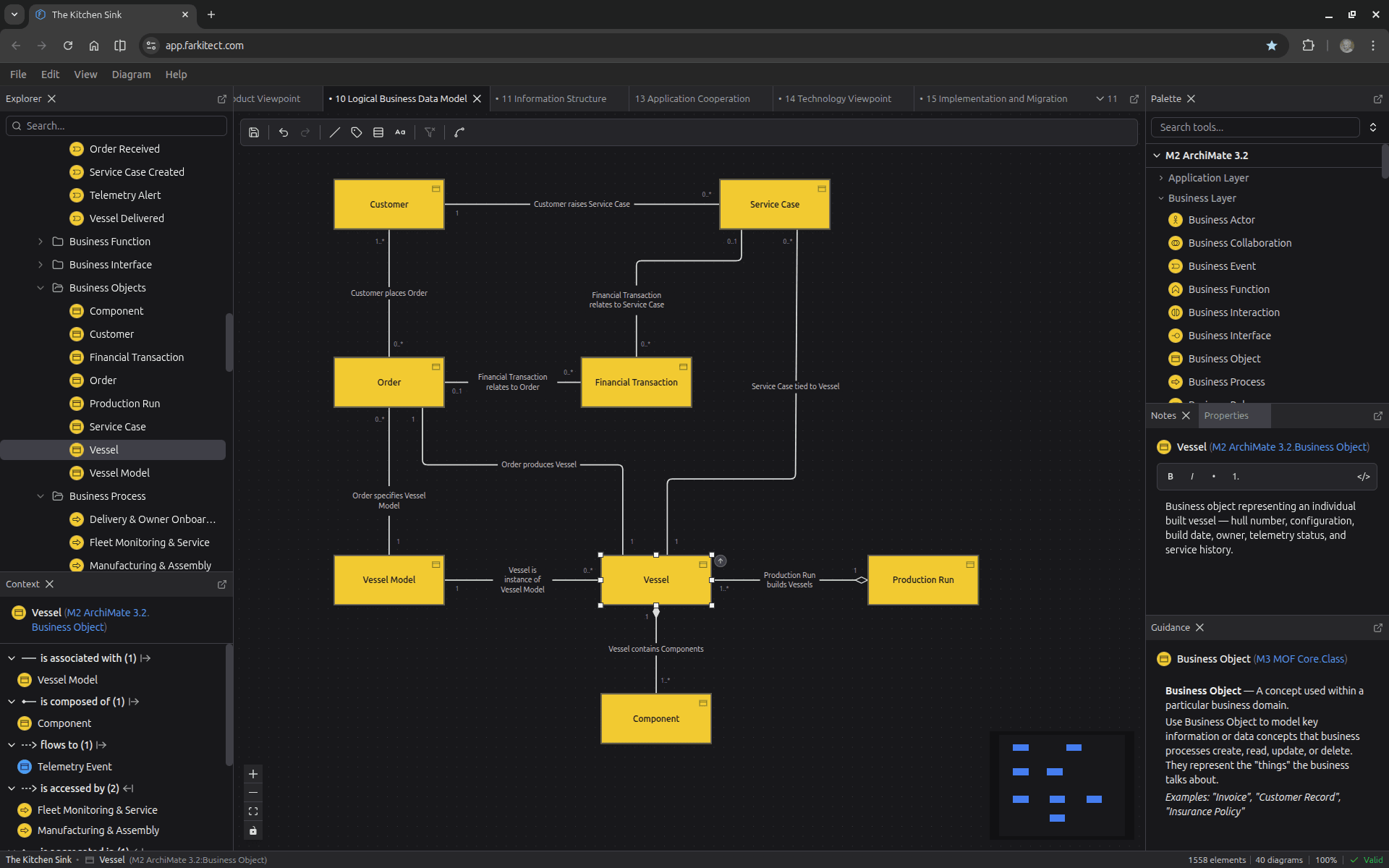This screenshot has width=1389, height=868.
Task: Expand the Application Layer palette section
Action: pos(1161,178)
